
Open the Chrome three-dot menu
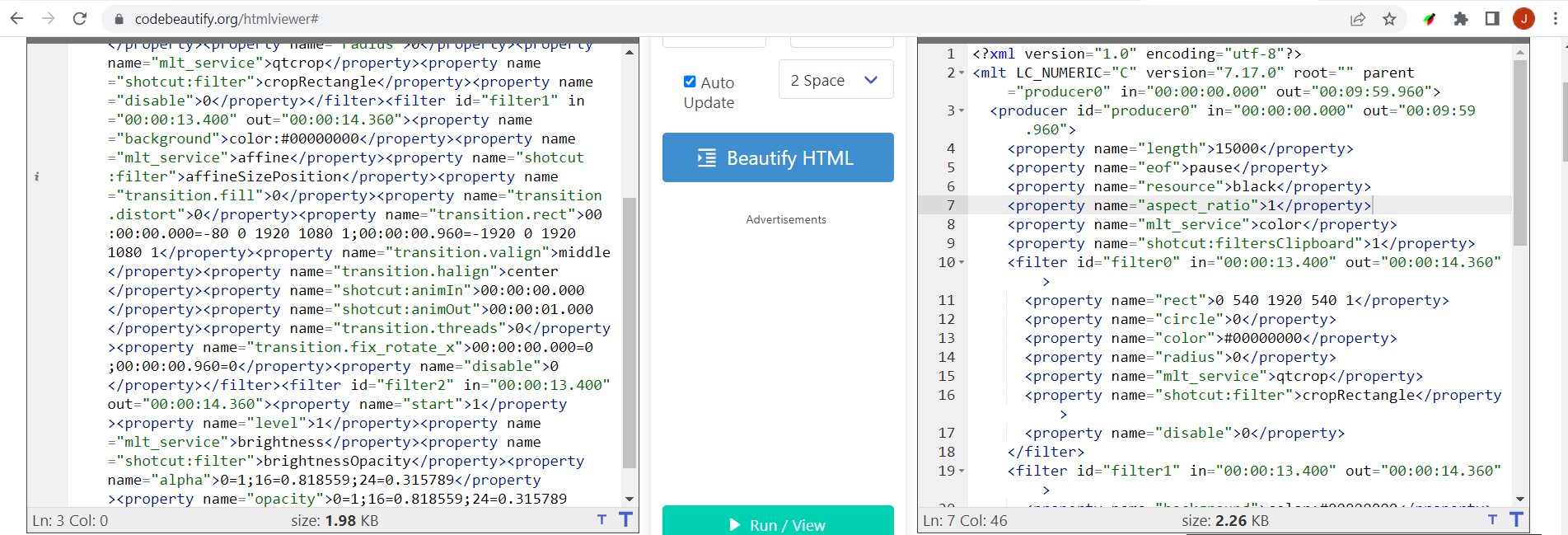coord(1555,19)
